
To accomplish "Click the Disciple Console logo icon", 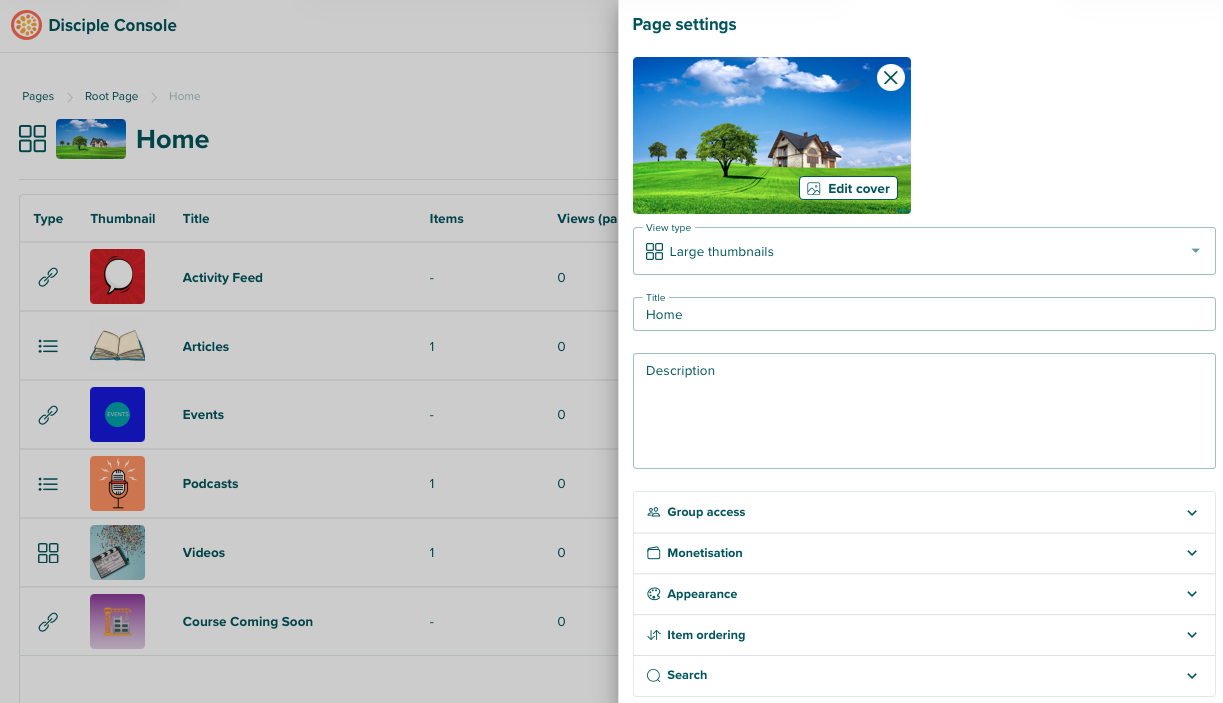I will pyautogui.click(x=26, y=25).
